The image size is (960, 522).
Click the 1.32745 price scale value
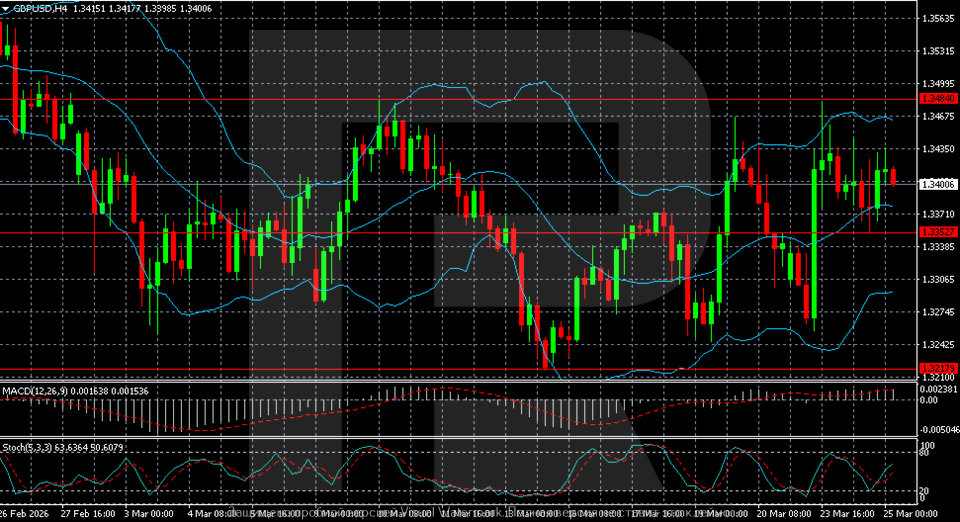tap(937, 312)
